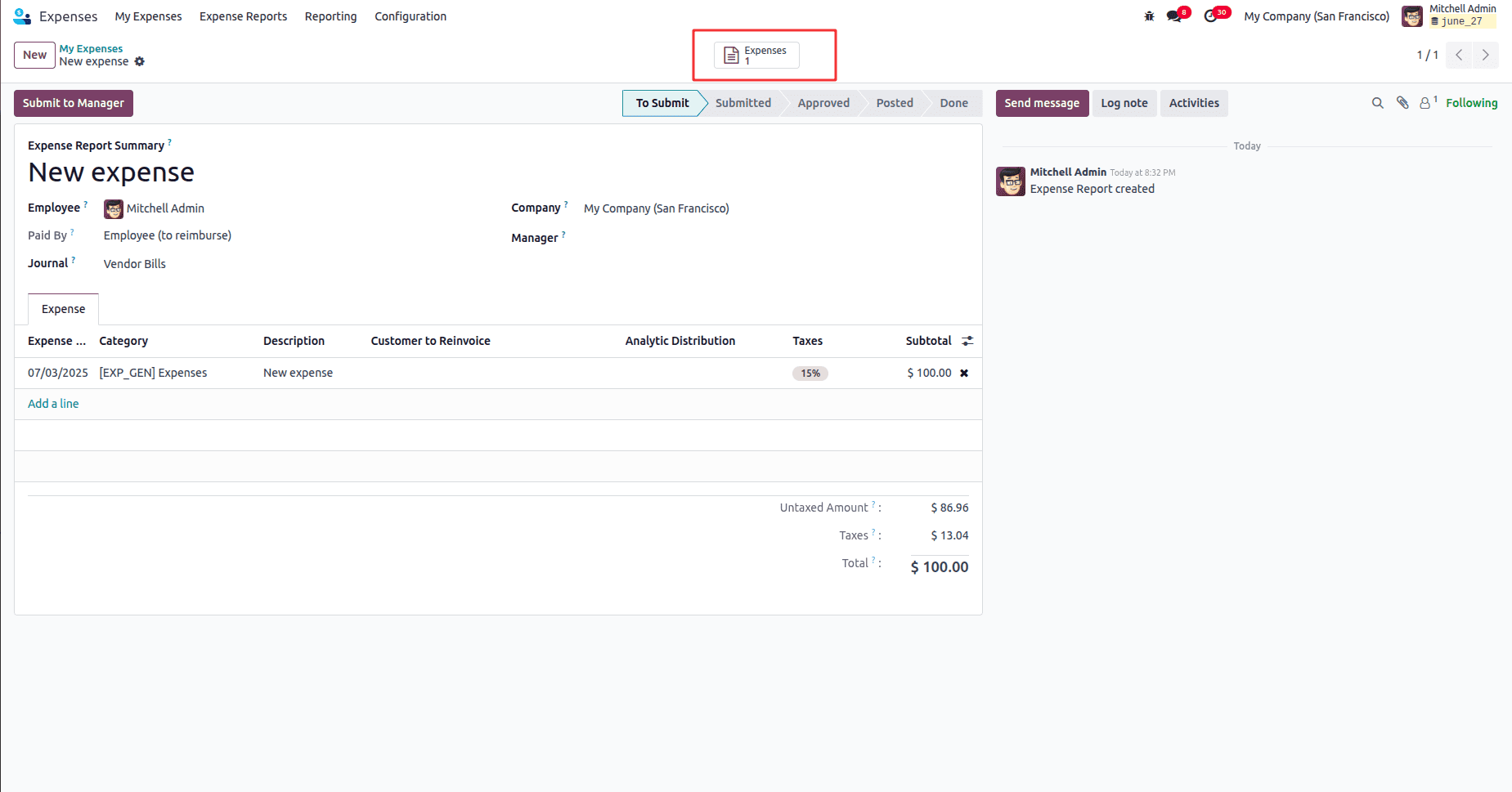This screenshot has height=792, width=1512.
Task: Open column settings icon beside Subtotal
Action: [x=967, y=341]
